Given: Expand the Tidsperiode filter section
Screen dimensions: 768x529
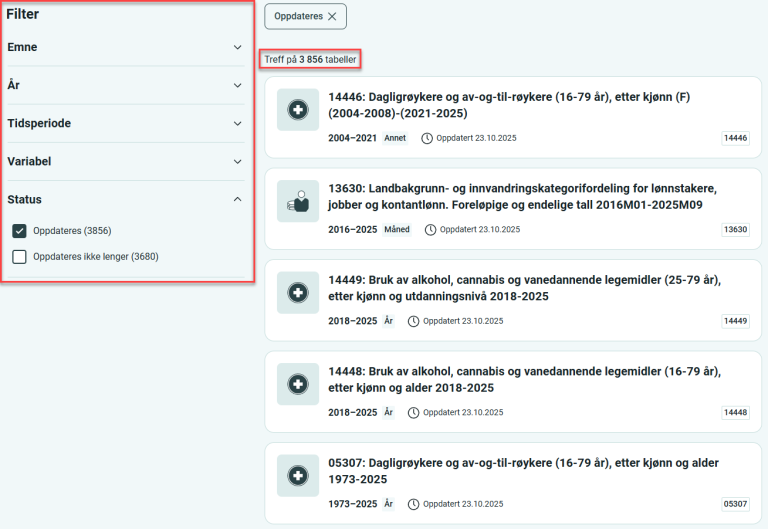Looking at the screenshot, I should (x=125, y=123).
